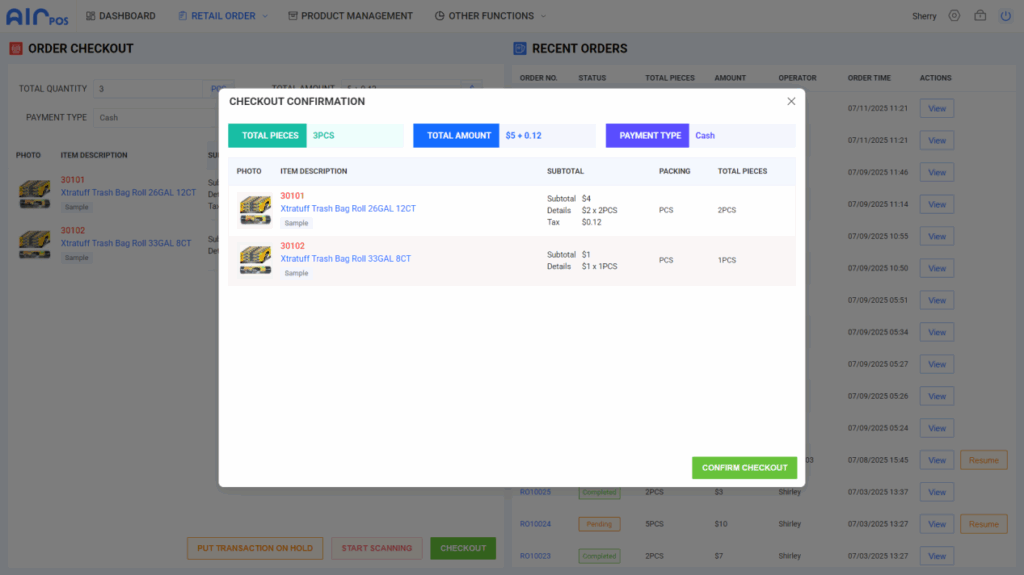This screenshot has width=1024, height=575.
Task: Click the Confirm Checkout button
Action: [744, 468]
